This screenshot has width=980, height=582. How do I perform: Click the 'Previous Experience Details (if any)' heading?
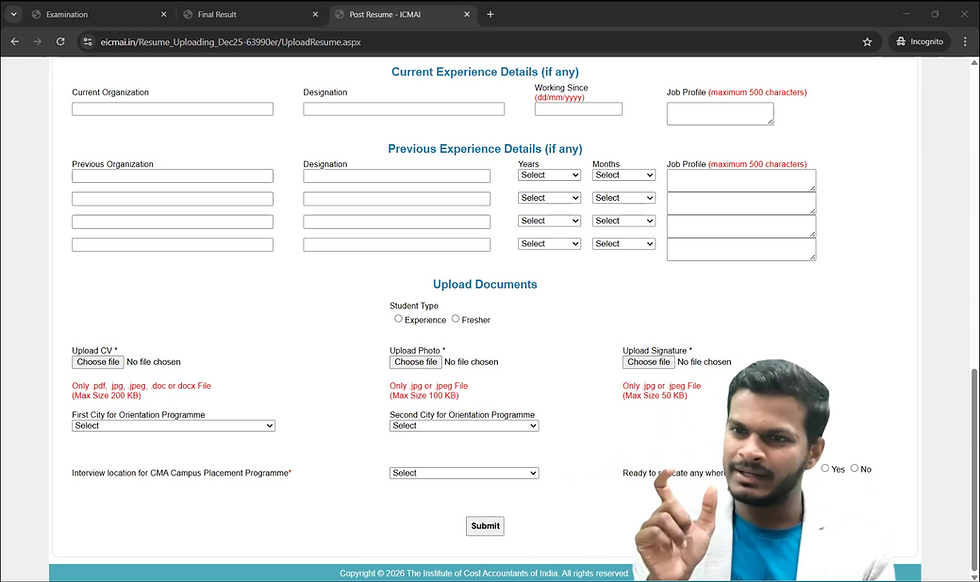(485, 149)
